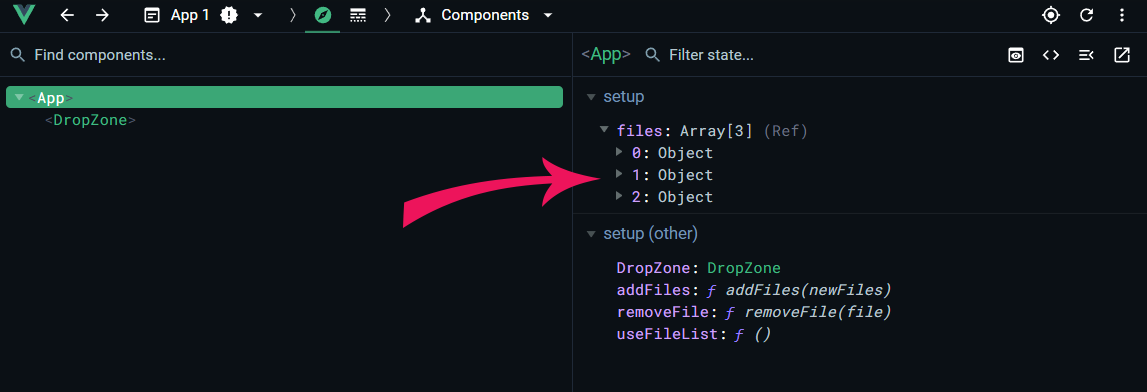The image size is (1147, 392).
Task: Click the Vue logo icon
Action: 24,15
